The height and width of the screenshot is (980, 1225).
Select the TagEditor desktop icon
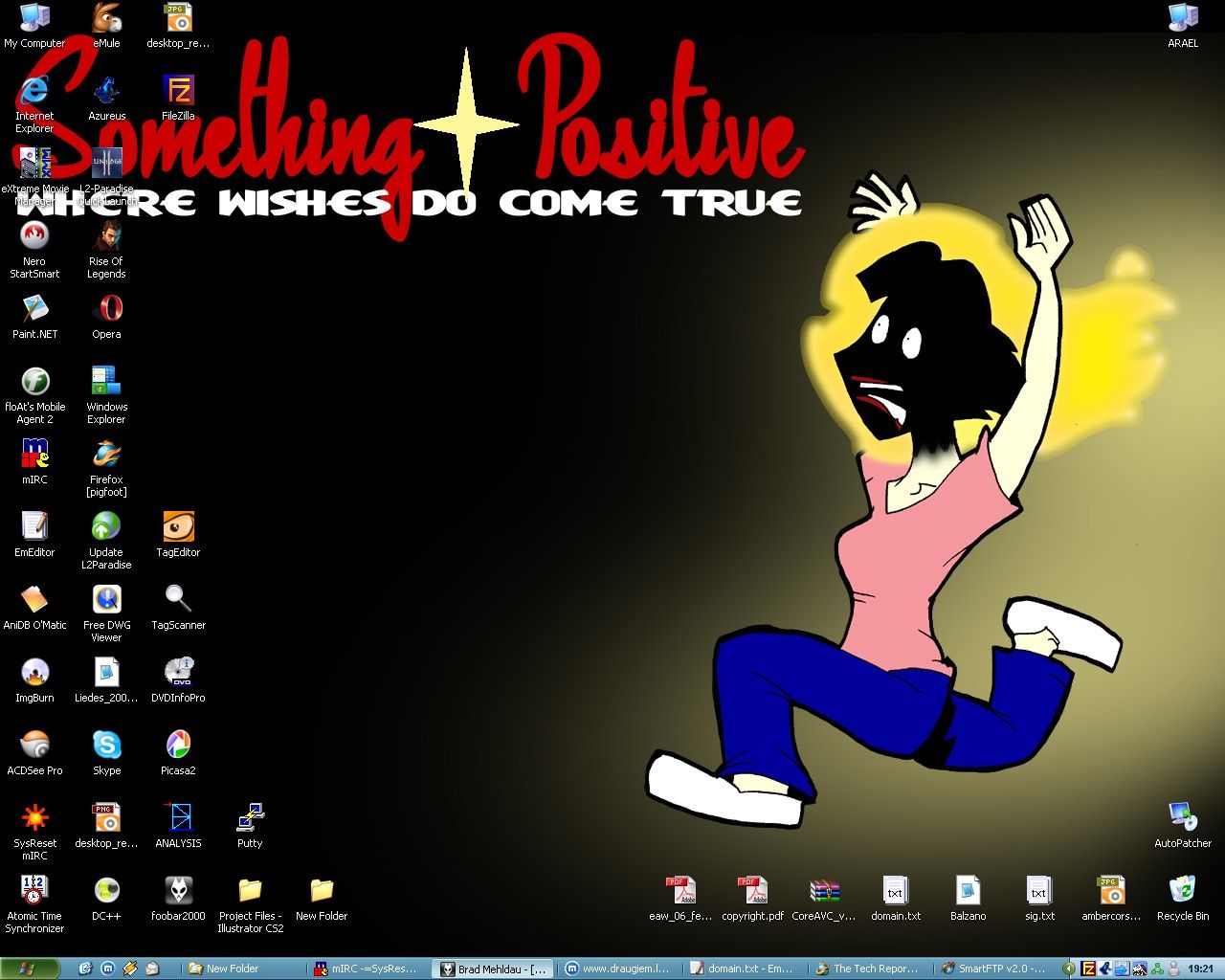coord(178,534)
